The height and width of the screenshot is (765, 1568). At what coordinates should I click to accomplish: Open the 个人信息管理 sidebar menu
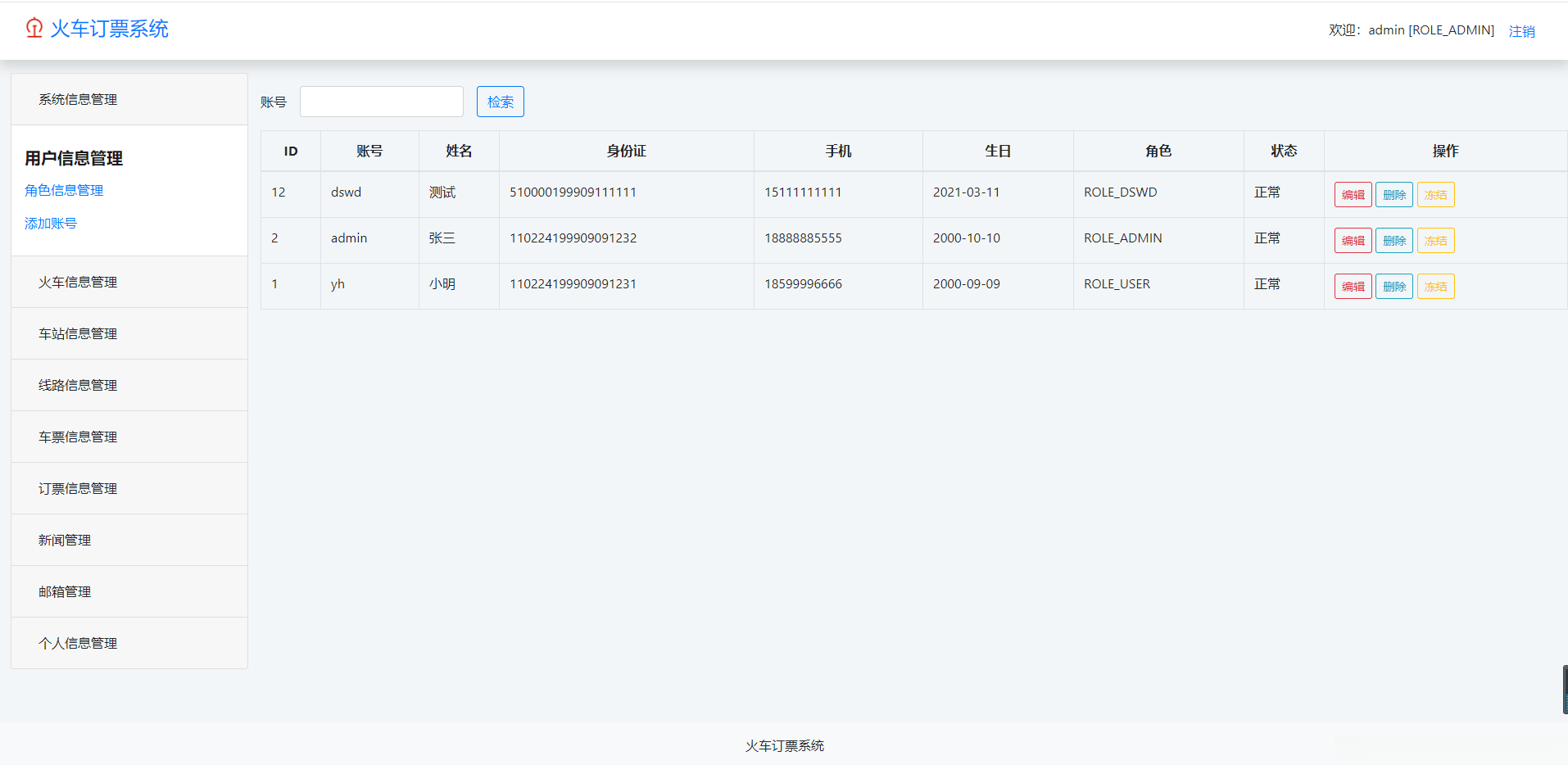point(129,643)
